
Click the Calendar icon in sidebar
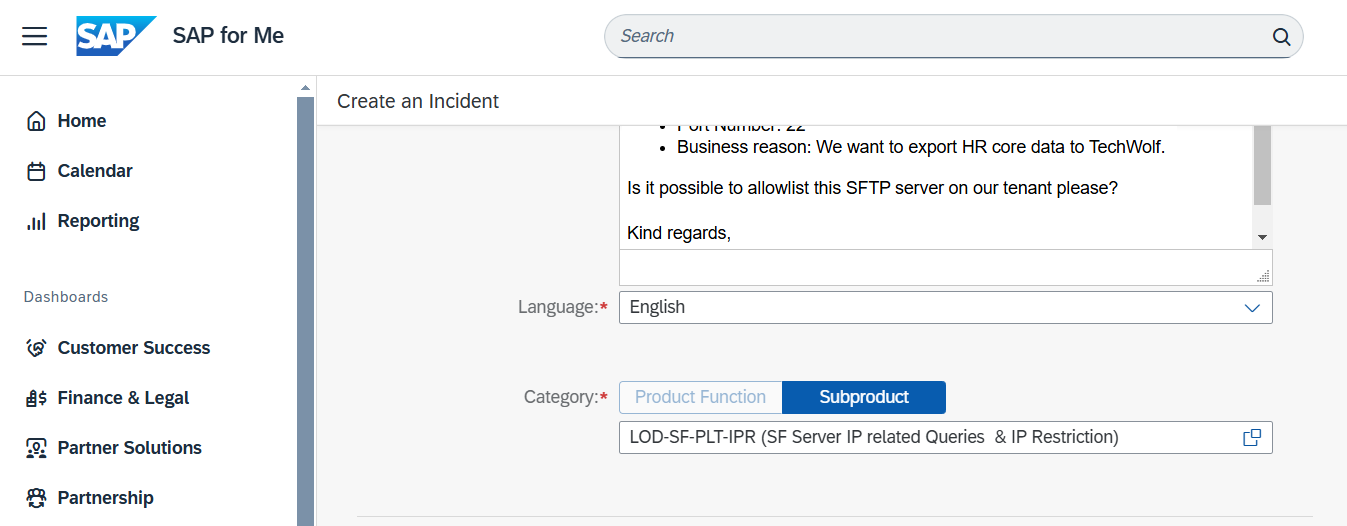pos(36,171)
